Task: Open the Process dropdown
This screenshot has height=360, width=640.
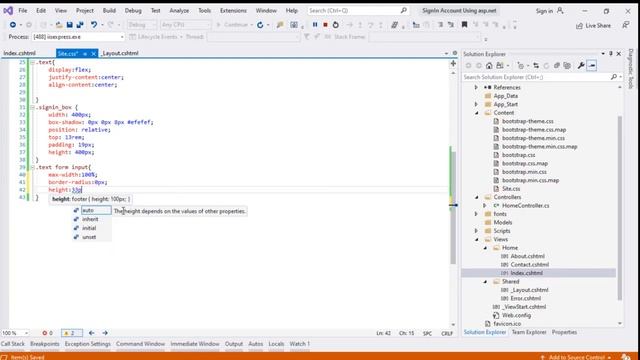Action: pyautogui.click(x=122, y=37)
